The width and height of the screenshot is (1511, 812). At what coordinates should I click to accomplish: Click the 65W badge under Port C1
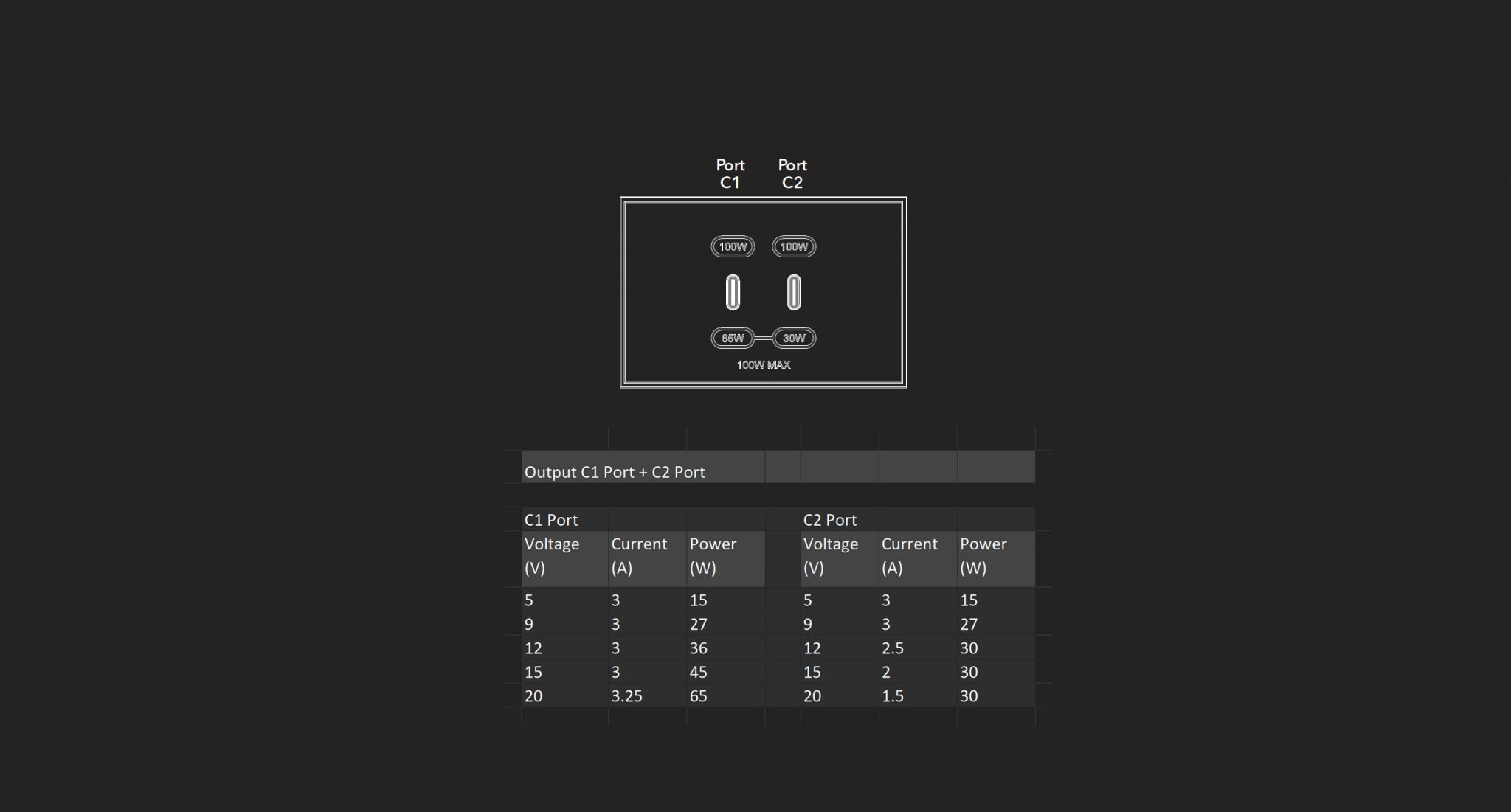tap(733, 339)
